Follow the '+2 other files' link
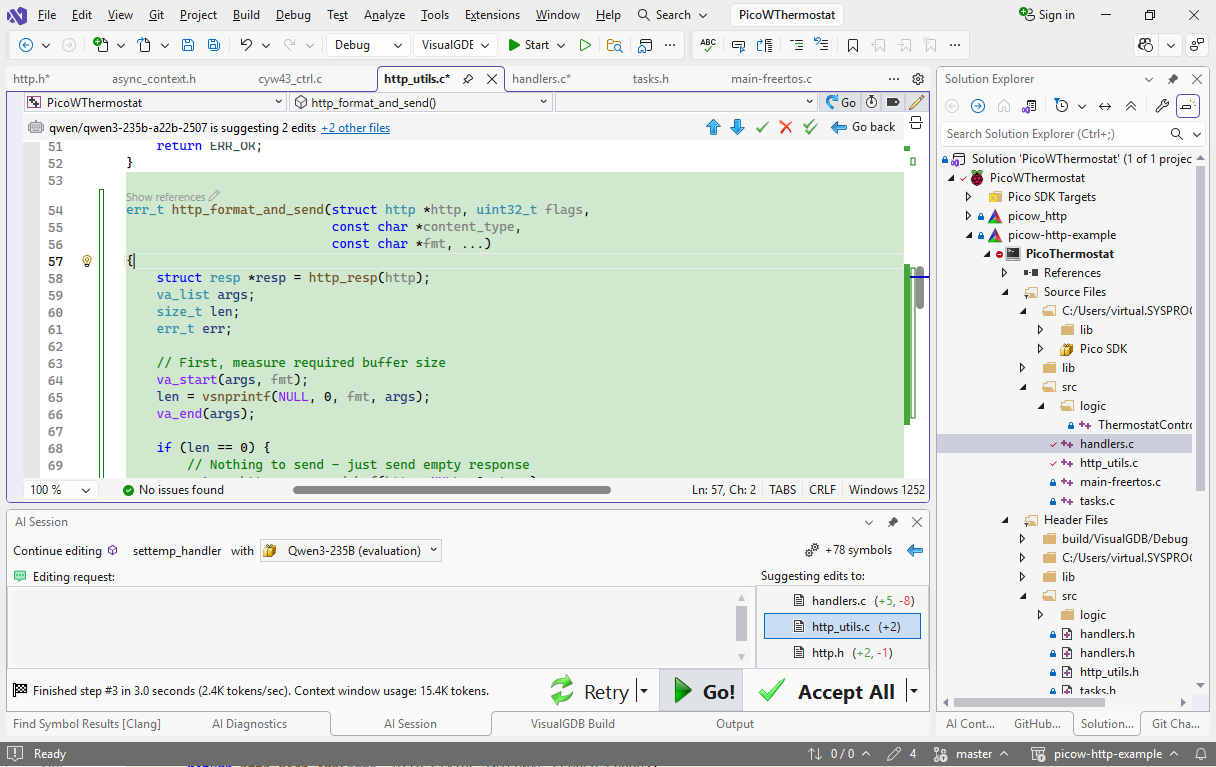 355,128
